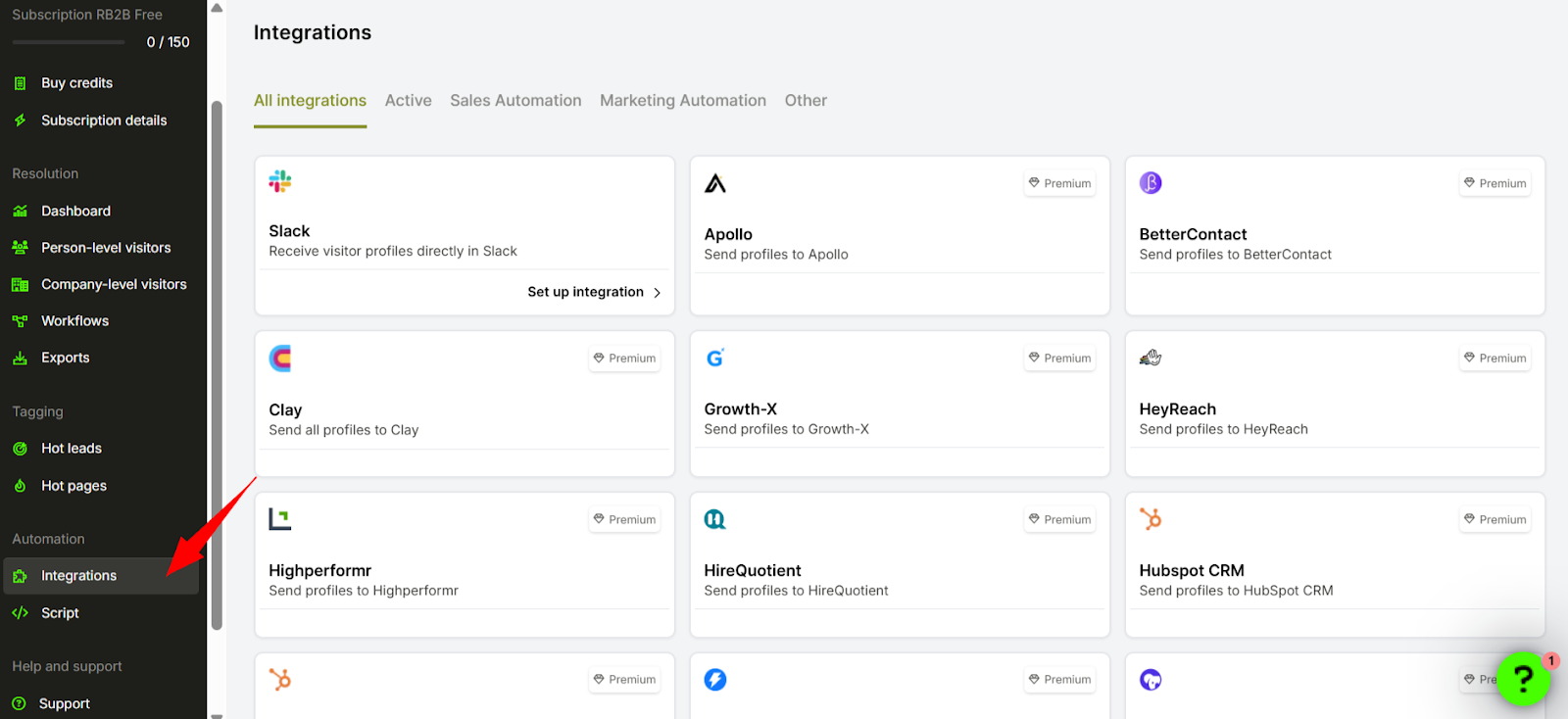Image resolution: width=1568 pixels, height=719 pixels.
Task: Click the '0 / 150' credits count
Action: pyautogui.click(x=168, y=42)
